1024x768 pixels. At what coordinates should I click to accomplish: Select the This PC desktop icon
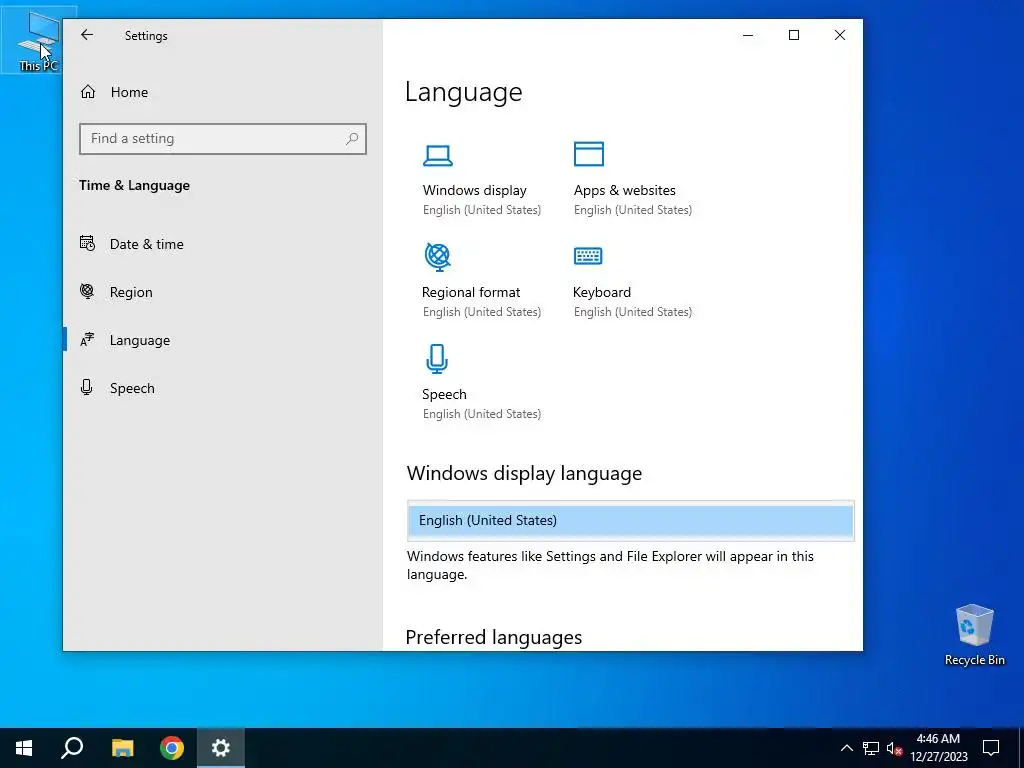(x=39, y=40)
